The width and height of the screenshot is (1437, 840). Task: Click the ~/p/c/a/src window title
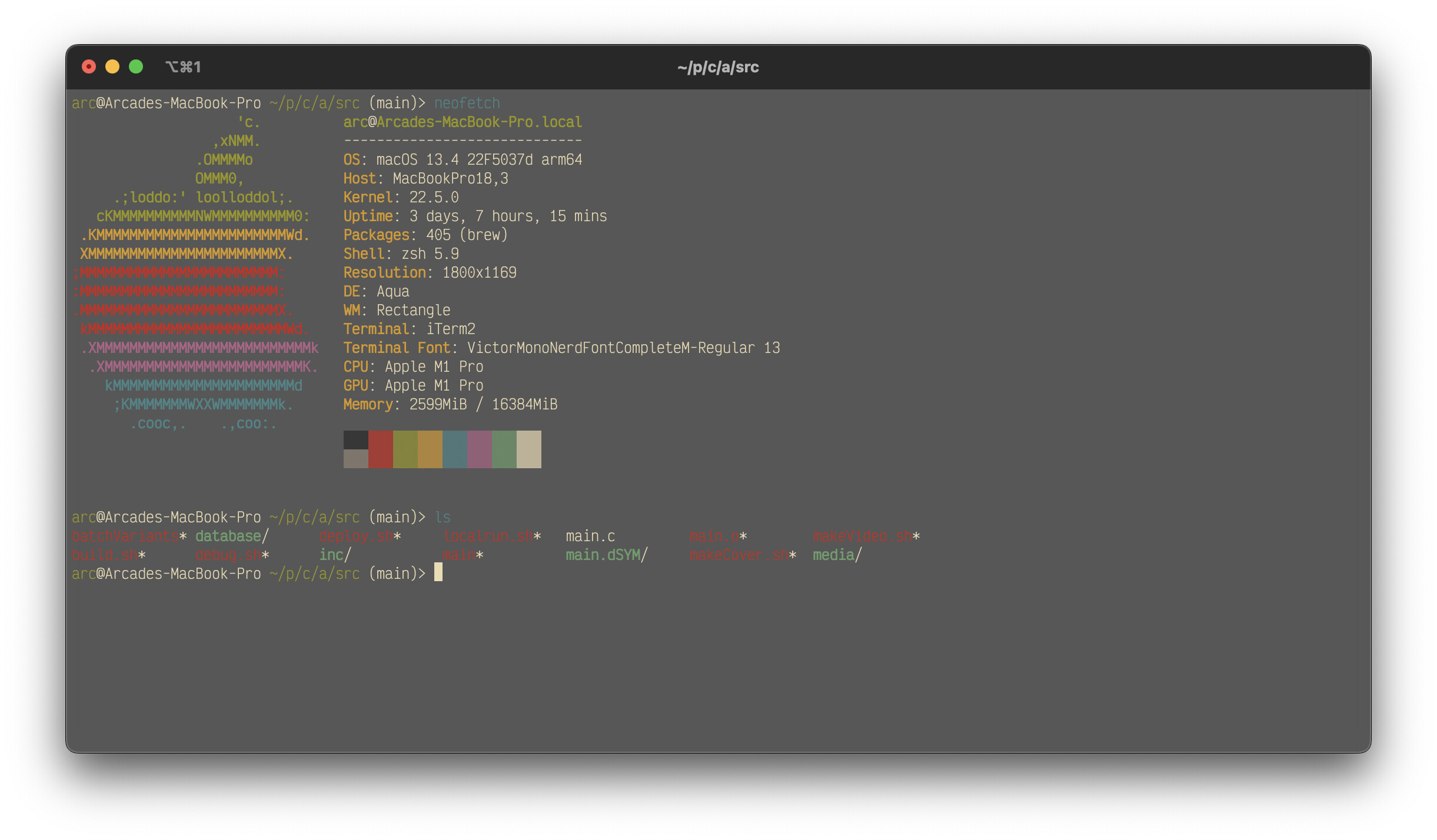coord(718,67)
